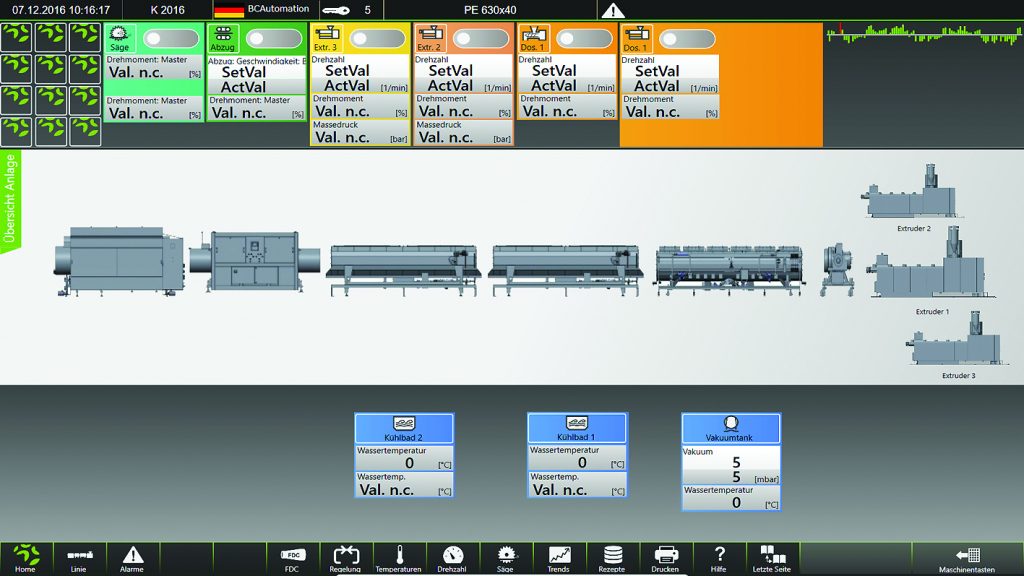Switch on the Extr. 3 toggle

point(377,39)
